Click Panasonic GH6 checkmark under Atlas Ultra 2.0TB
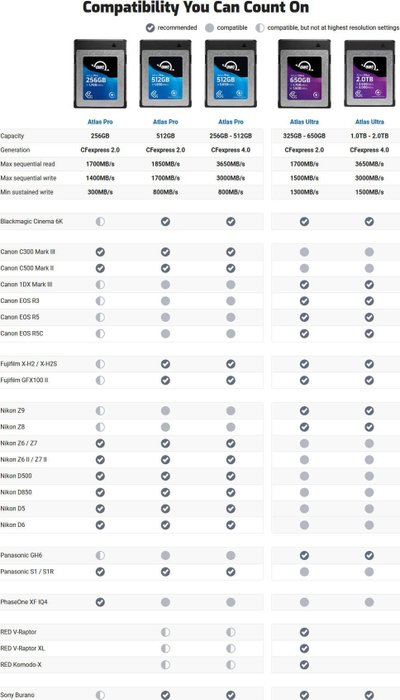Image resolution: width=400 pixels, height=700 pixels. (369, 555)
